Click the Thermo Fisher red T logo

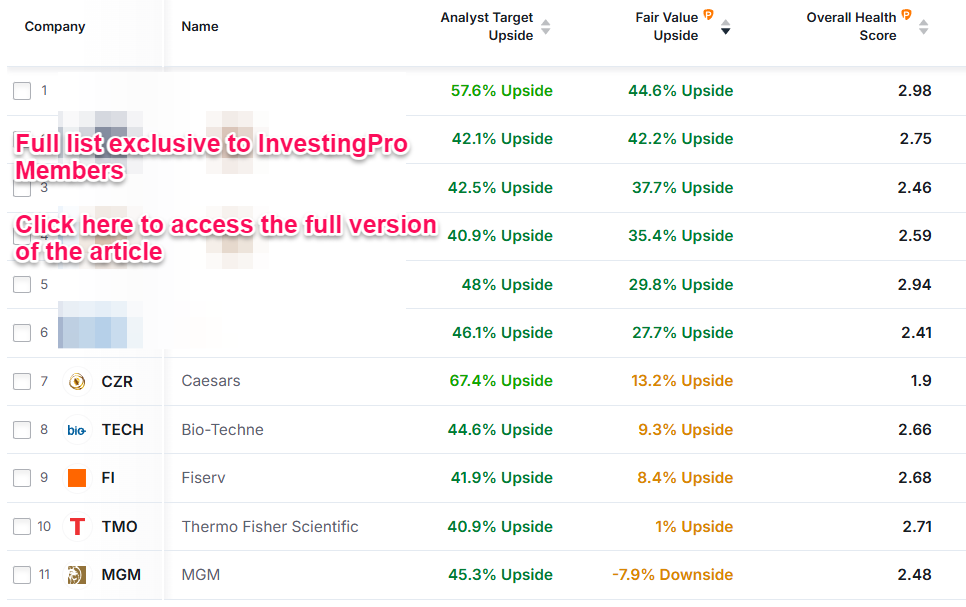point(77,527)
